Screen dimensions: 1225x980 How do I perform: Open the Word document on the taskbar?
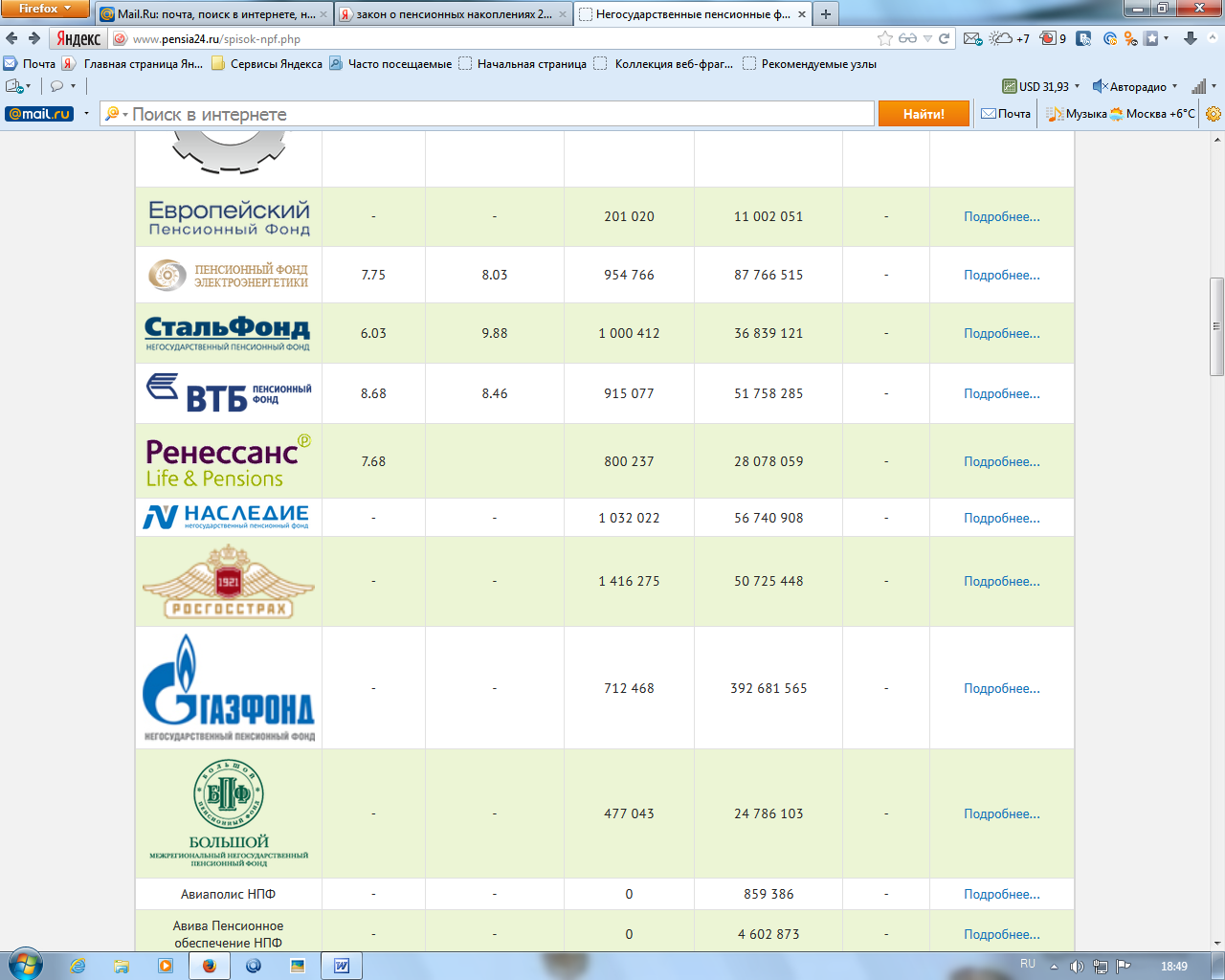click(x=341, y=966)
